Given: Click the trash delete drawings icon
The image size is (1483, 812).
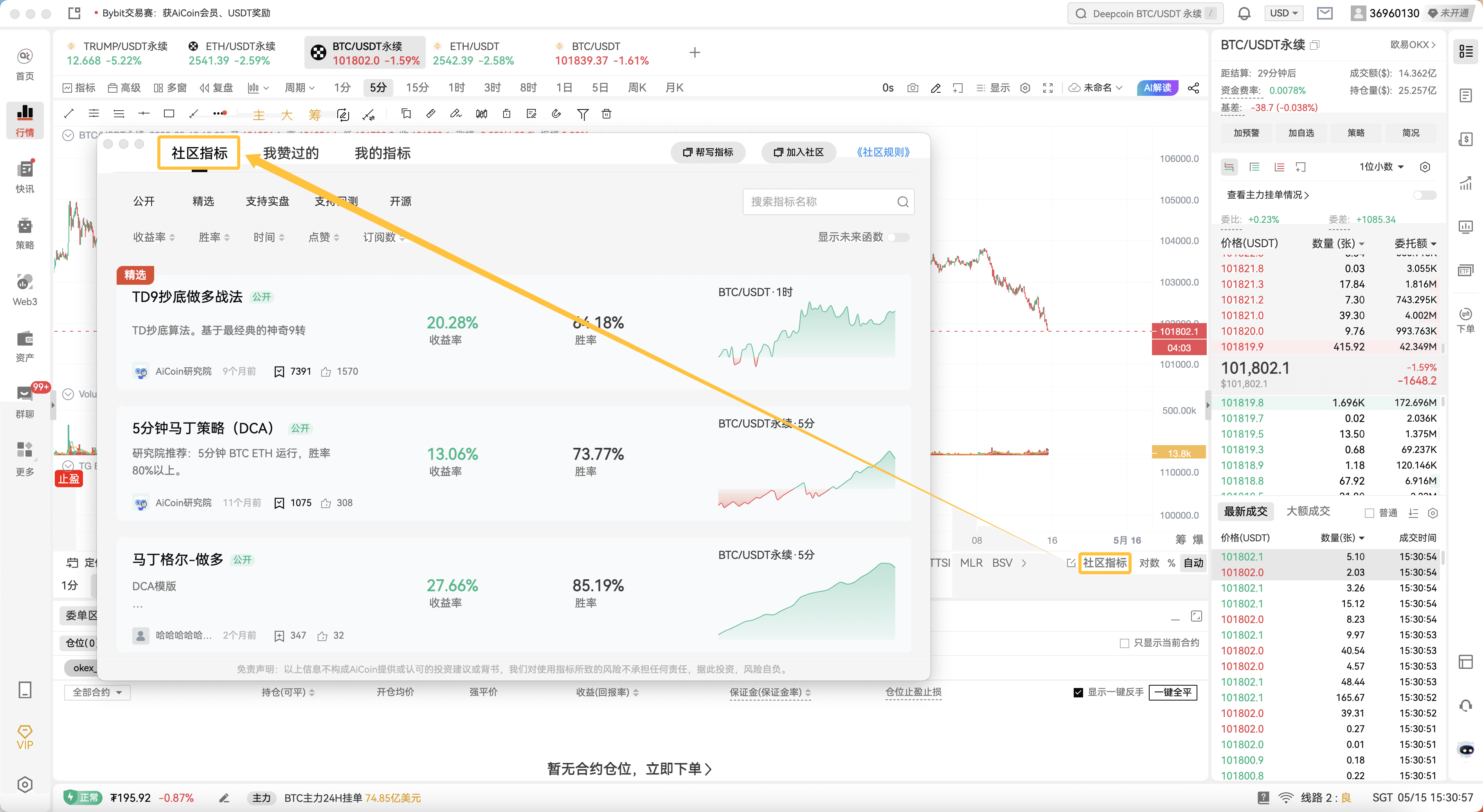Looking at the screenshot, I should (x=606, y=113).
